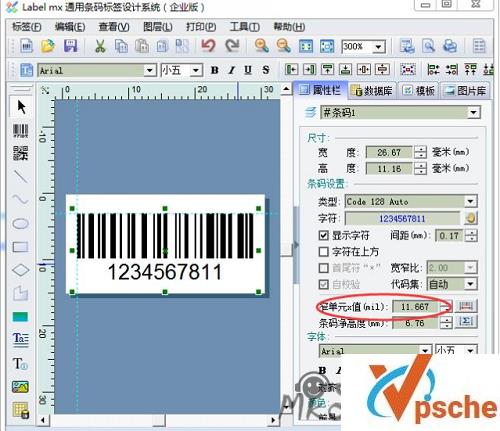Select the diamond shape tool
This screenshot has height=431, width=500.
(x=20, y=270)
